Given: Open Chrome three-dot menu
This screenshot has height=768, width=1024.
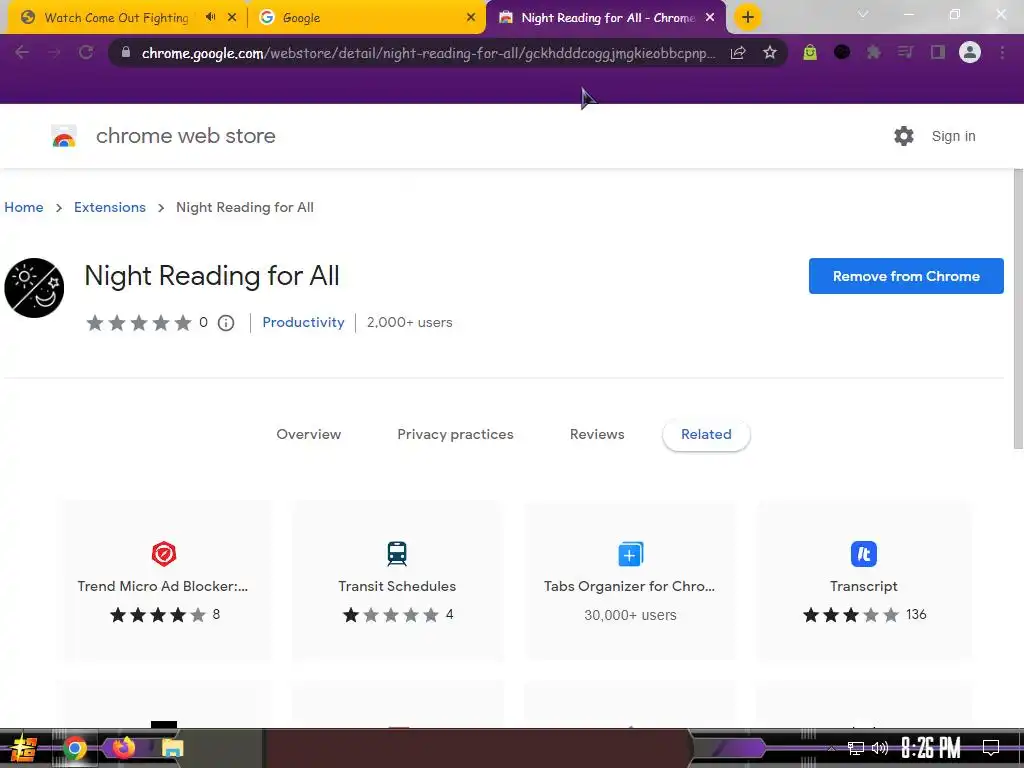Looking at the screenshot, I should (1002, 52).
